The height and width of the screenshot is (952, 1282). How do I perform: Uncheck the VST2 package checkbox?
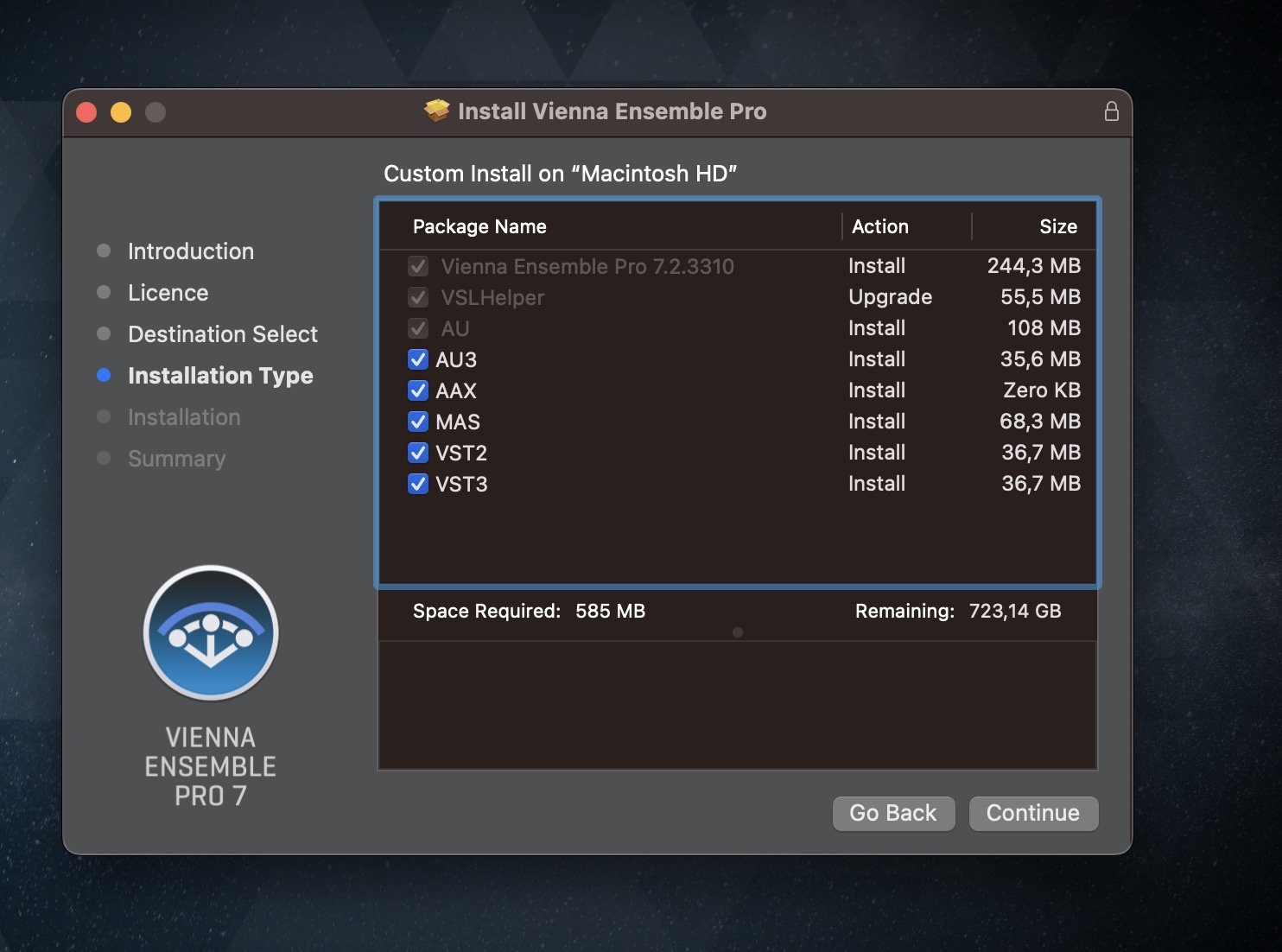point(418,453)
